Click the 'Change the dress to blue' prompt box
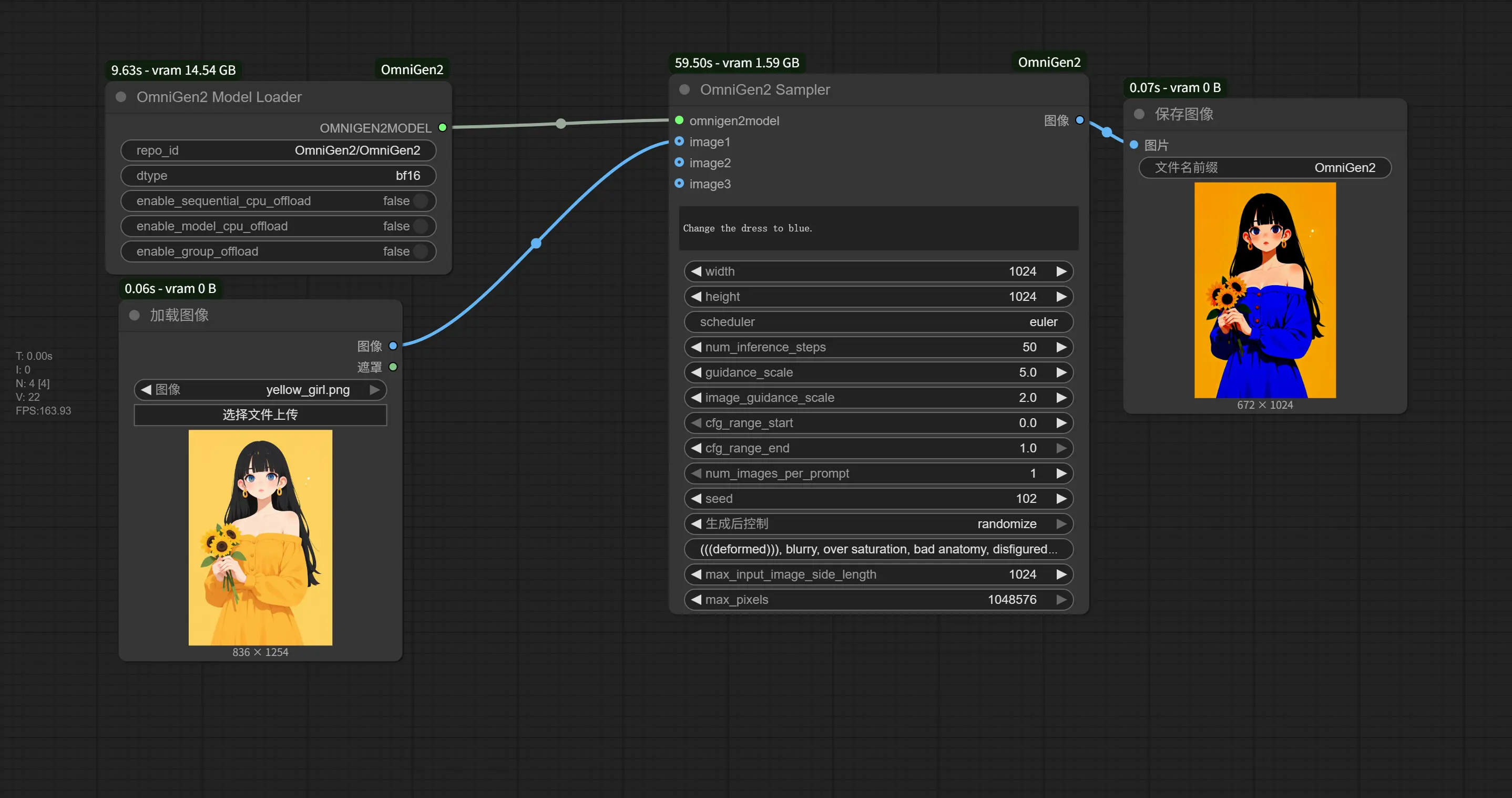The height and width of the screenshot is (798, 1512). pyautogui.click(x=878, y=228)
